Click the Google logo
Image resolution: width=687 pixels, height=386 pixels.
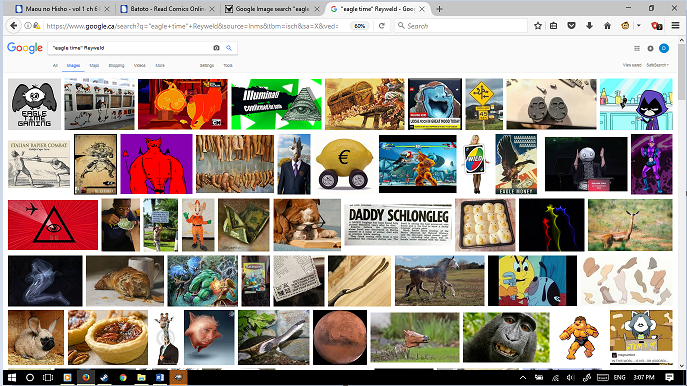pos(25,48)
